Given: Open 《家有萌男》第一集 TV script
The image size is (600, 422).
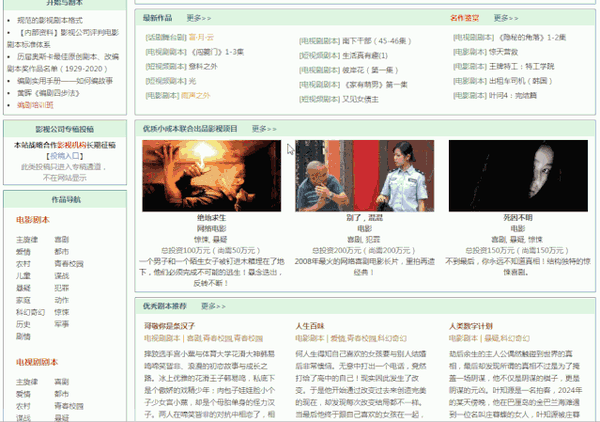Looking at the screenshot, I should point(375,85).
